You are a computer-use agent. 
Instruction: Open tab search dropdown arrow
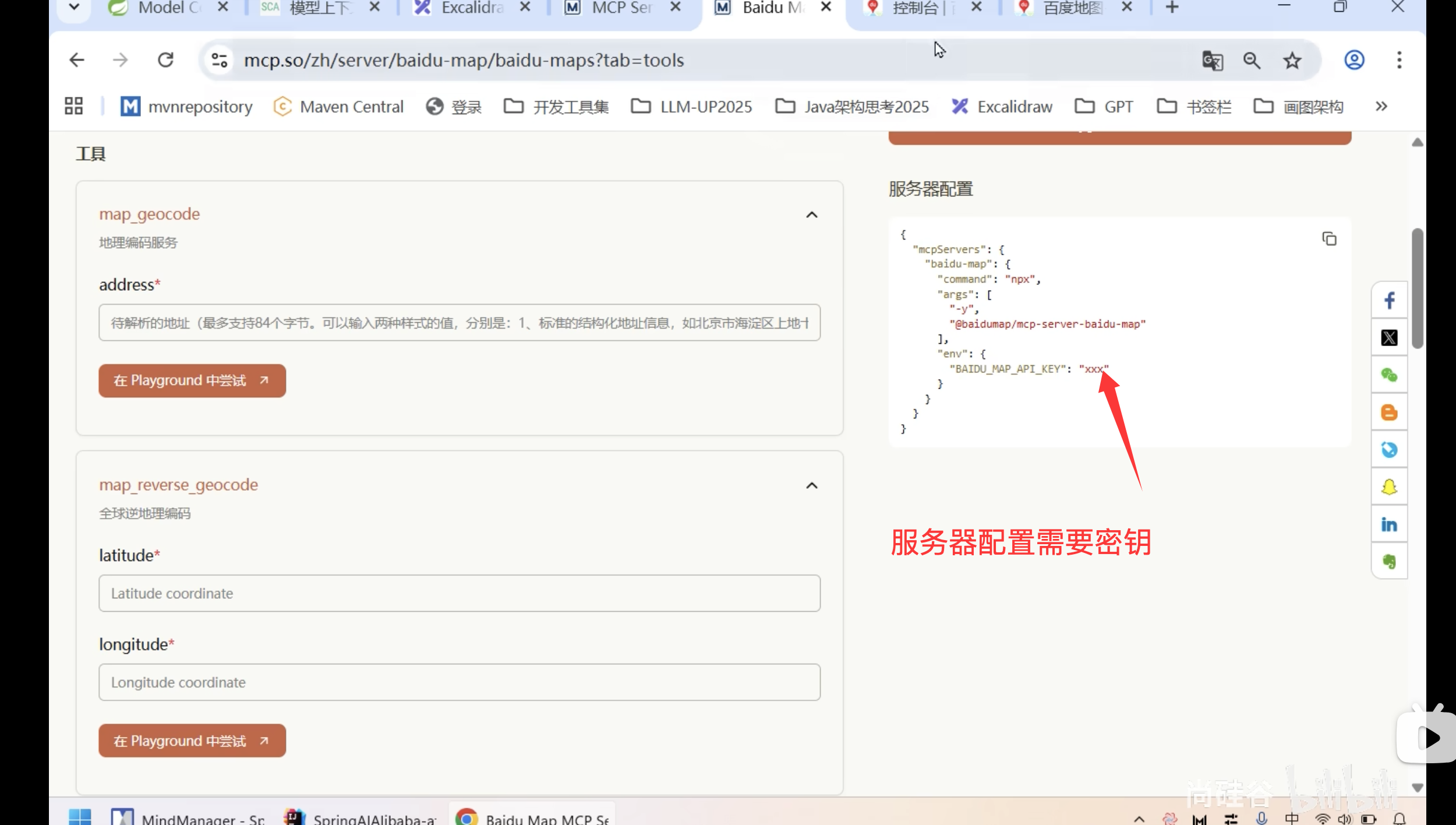tap(74, 8)
